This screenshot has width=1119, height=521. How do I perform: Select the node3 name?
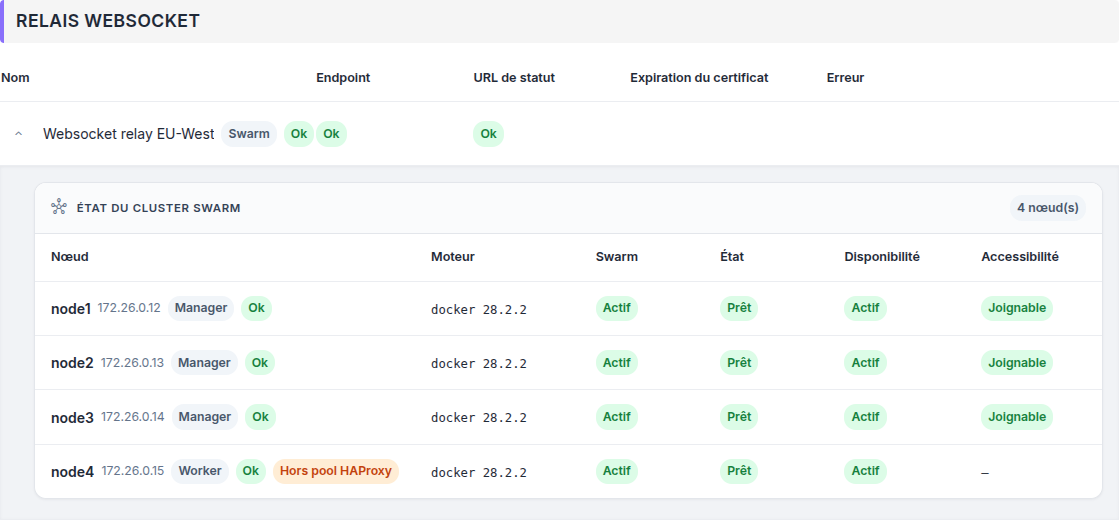[72, 418]
